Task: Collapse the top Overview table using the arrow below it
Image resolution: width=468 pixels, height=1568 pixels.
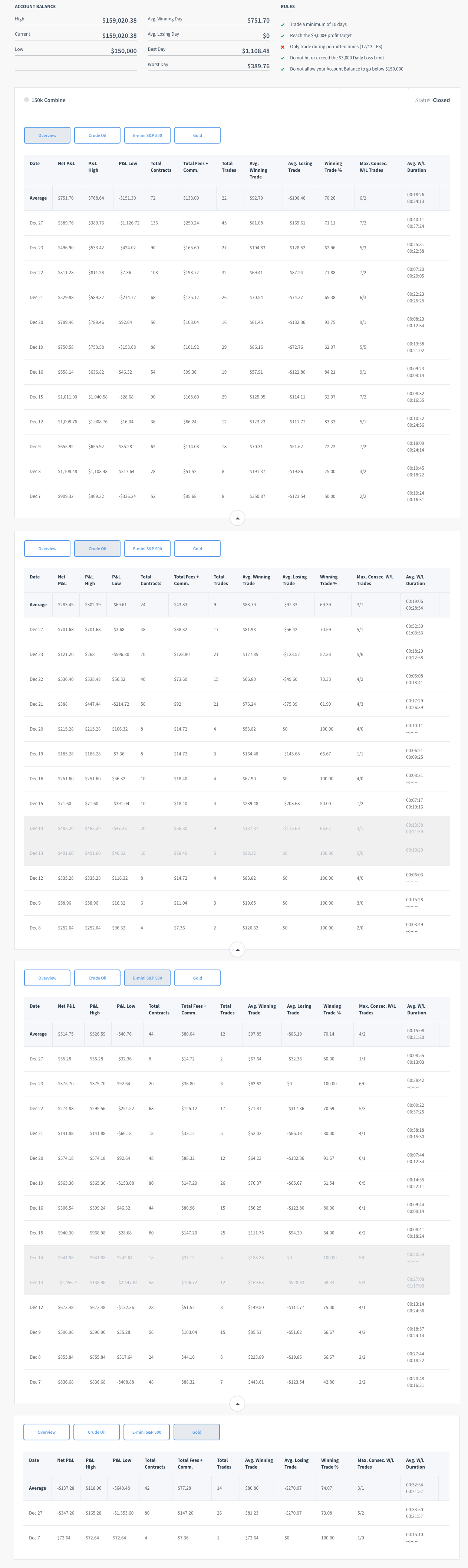Action: (237, 519)
